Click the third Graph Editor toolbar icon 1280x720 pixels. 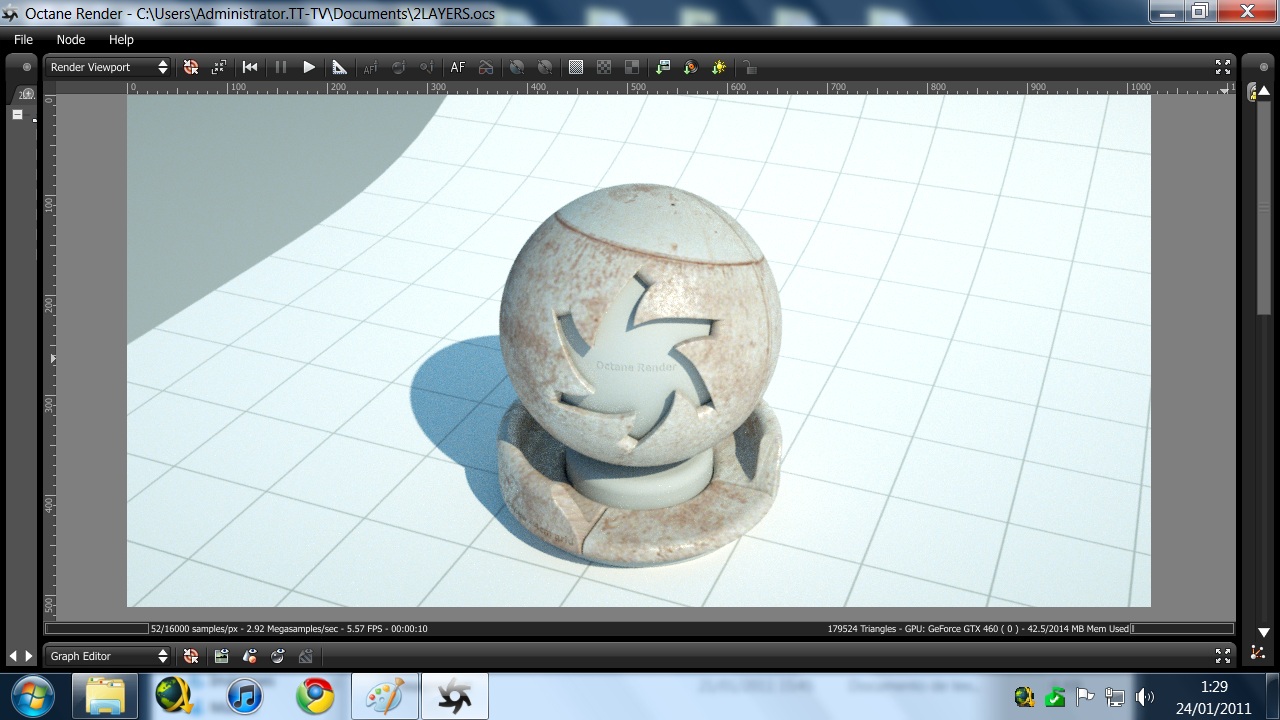[250, 656]
